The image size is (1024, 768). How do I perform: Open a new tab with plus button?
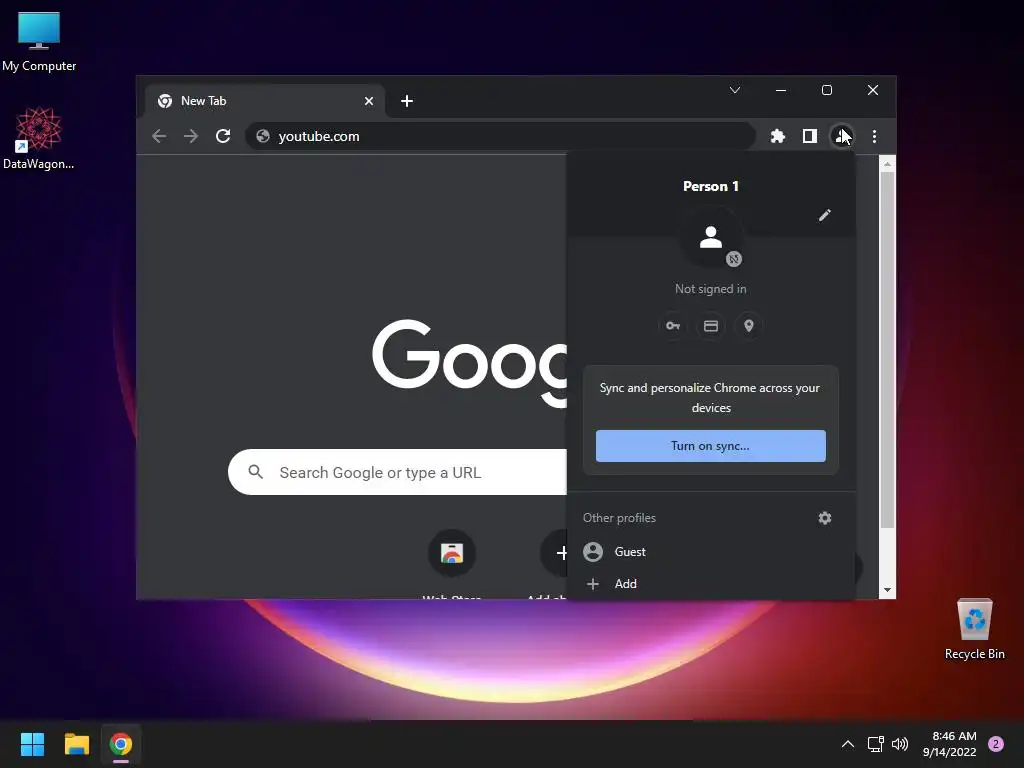[x=406, y=101]
